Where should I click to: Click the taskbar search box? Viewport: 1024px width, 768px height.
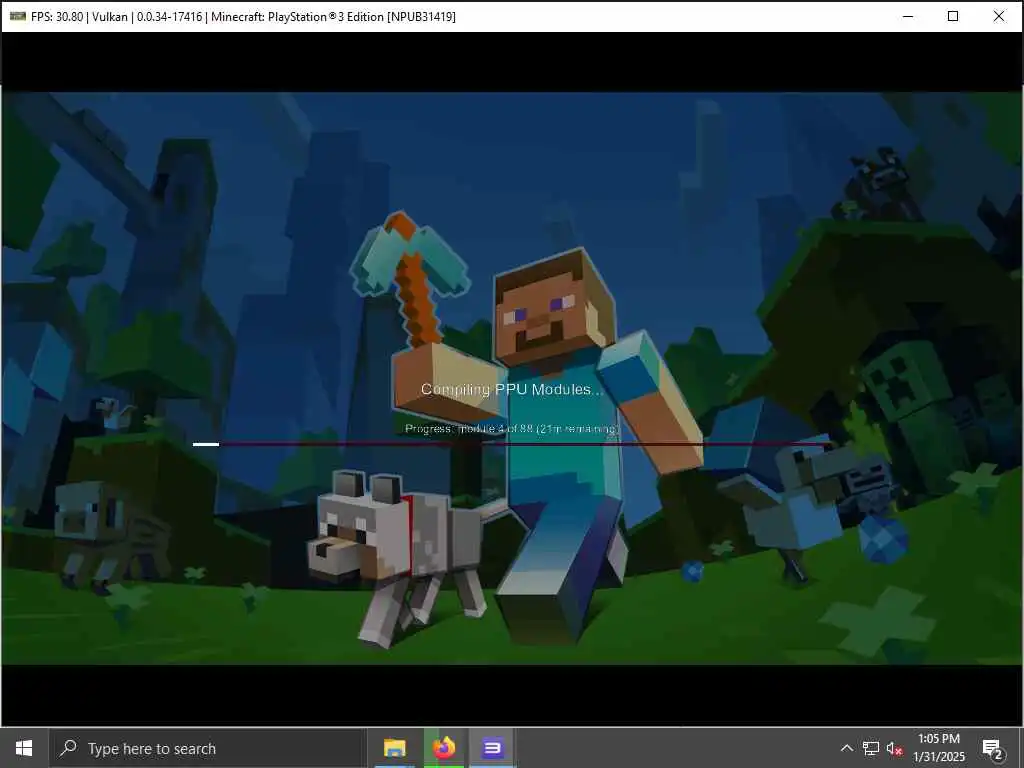(208, 748)
